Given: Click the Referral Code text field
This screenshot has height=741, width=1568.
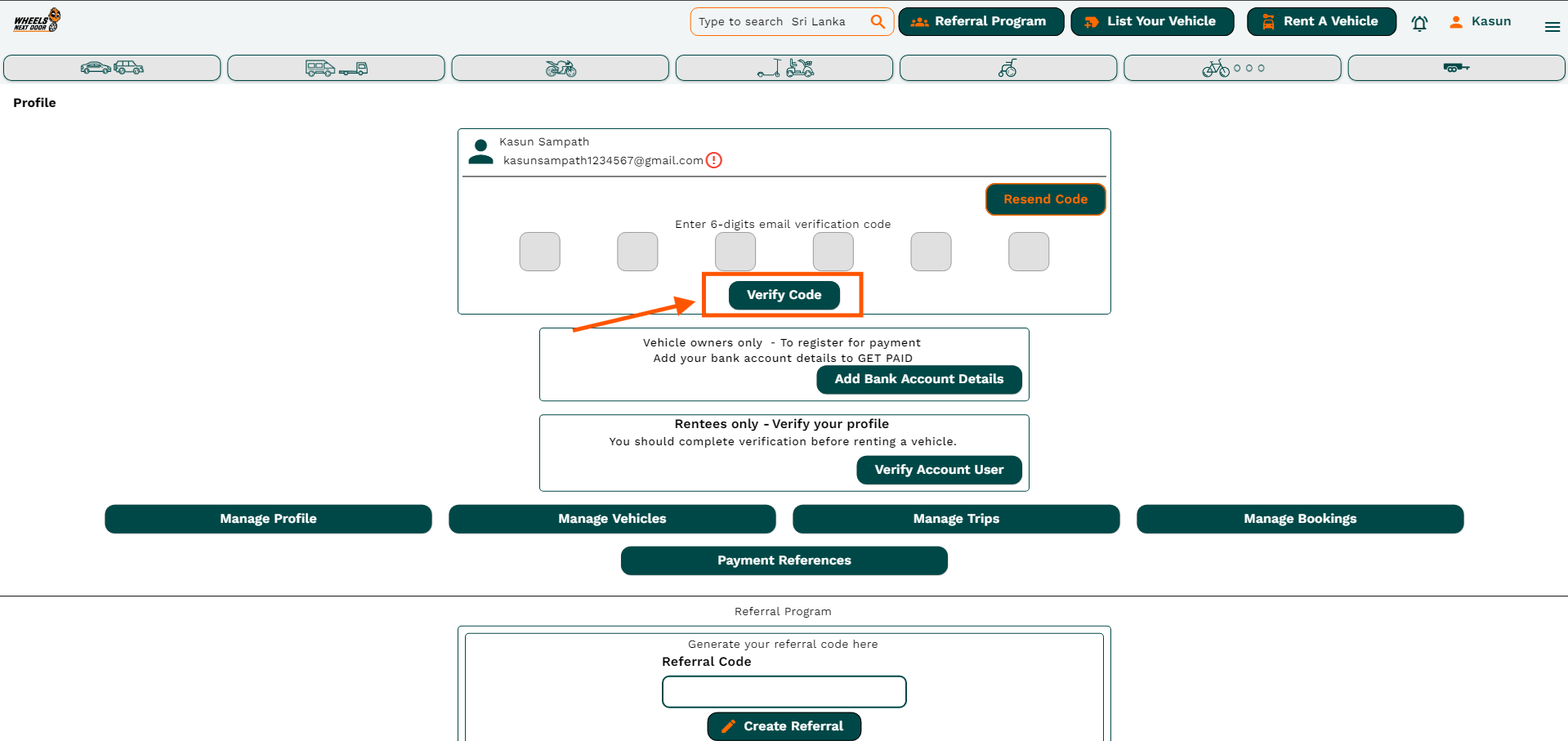Looking at the screenshot, I should click(x=784, y=692).
